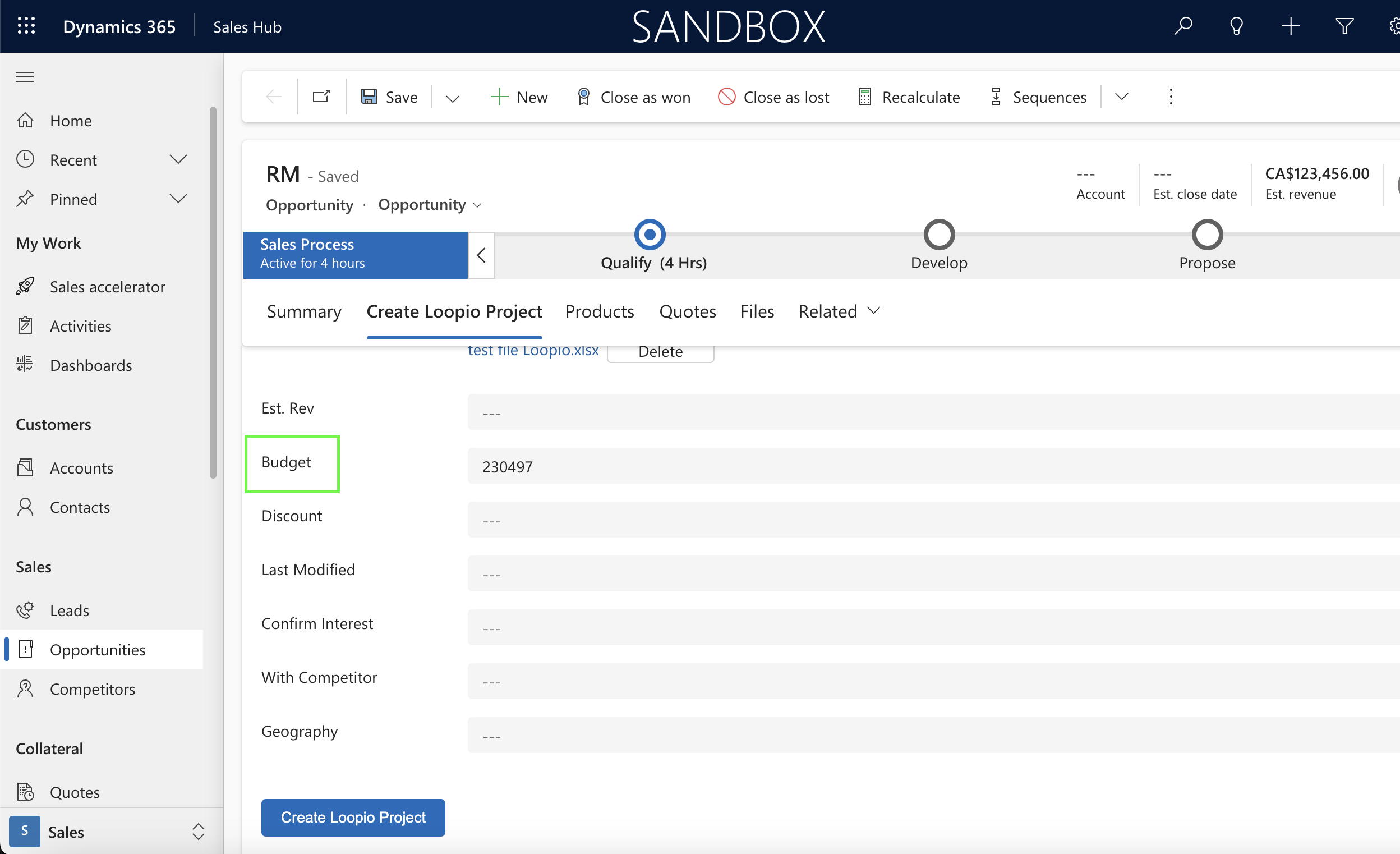Switch to Create Loopio Project tab
1400x854 pixels.
[454, 311]
